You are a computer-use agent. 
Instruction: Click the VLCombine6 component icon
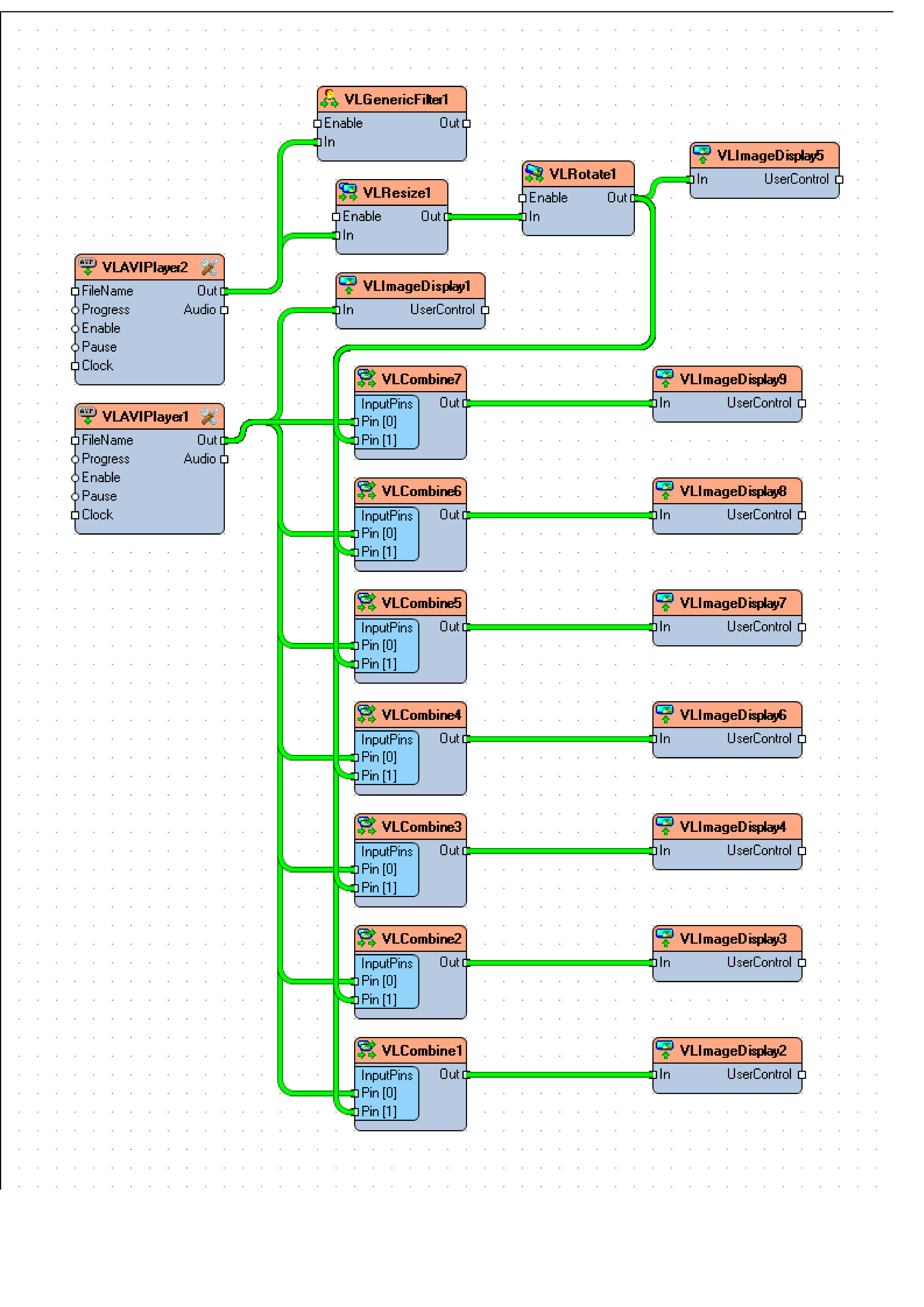pos(367,490)
